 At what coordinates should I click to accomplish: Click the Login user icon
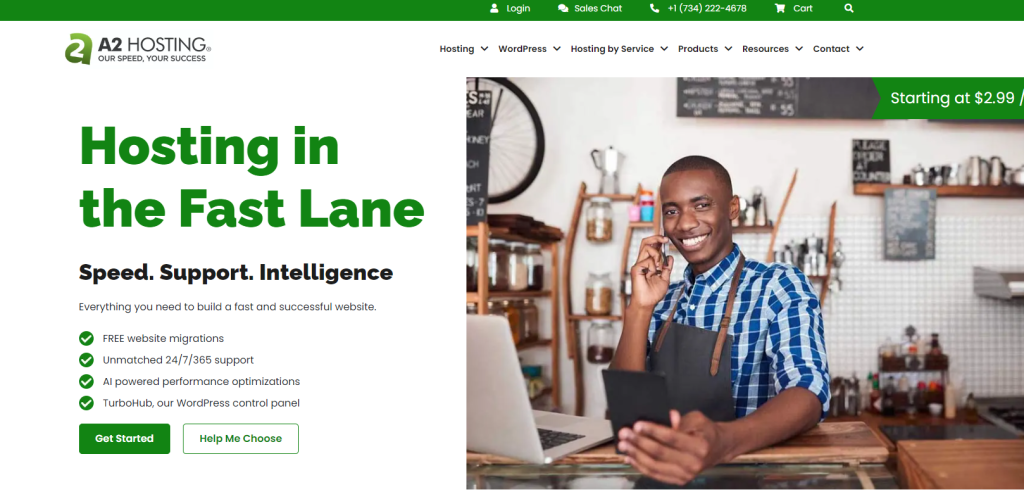click(494, 8)
